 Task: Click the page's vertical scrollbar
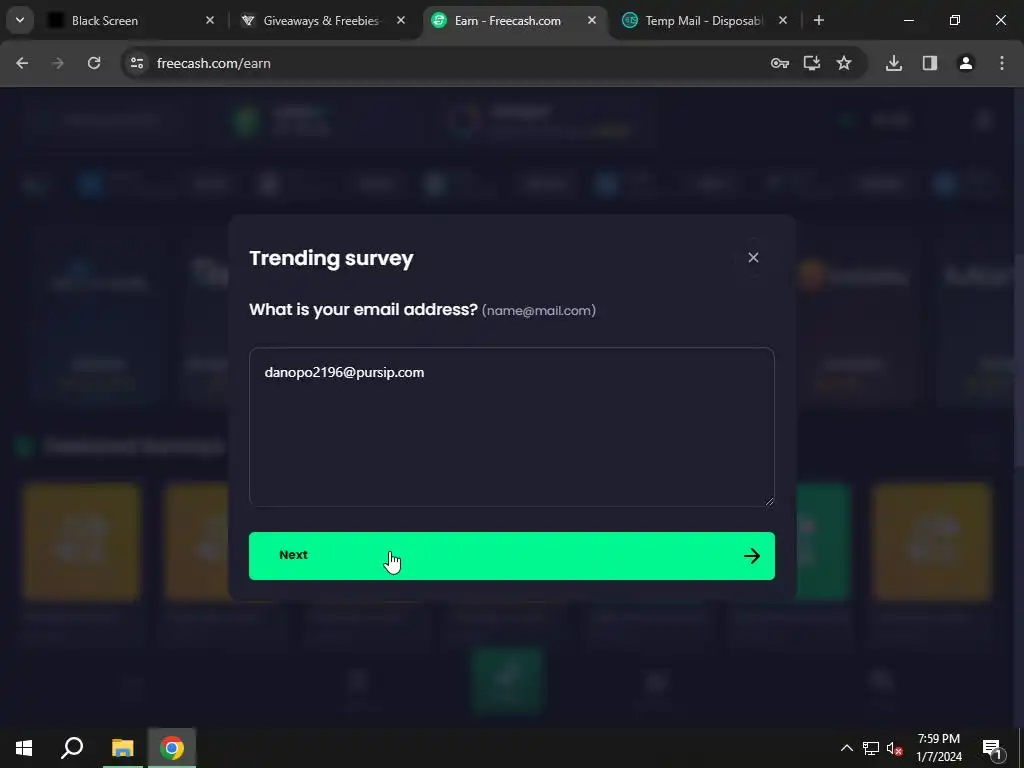coord(1019,359)
